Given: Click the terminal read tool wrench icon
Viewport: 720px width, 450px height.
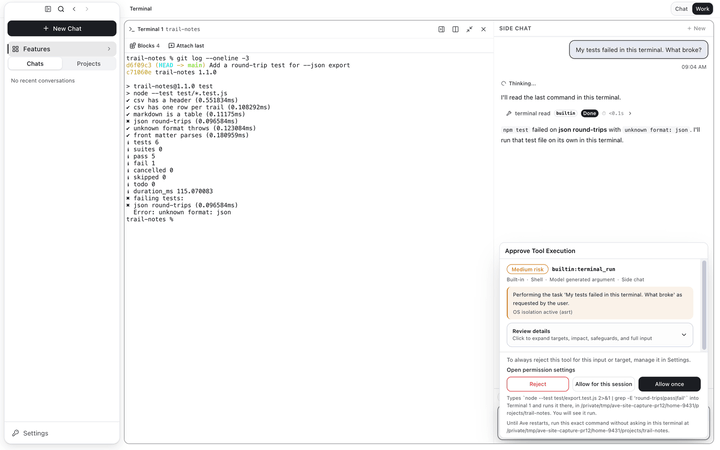Looking at the screenshot, I should 508,113.
